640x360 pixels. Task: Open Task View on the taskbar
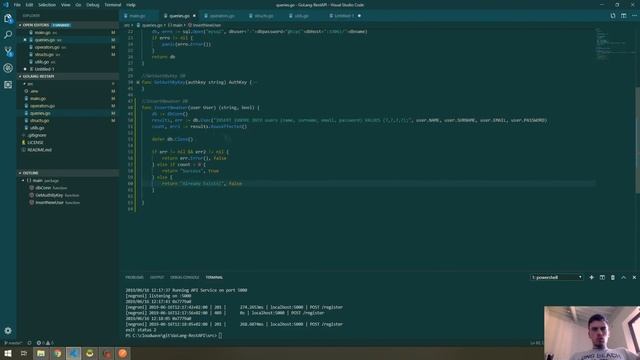pos(24,353)
